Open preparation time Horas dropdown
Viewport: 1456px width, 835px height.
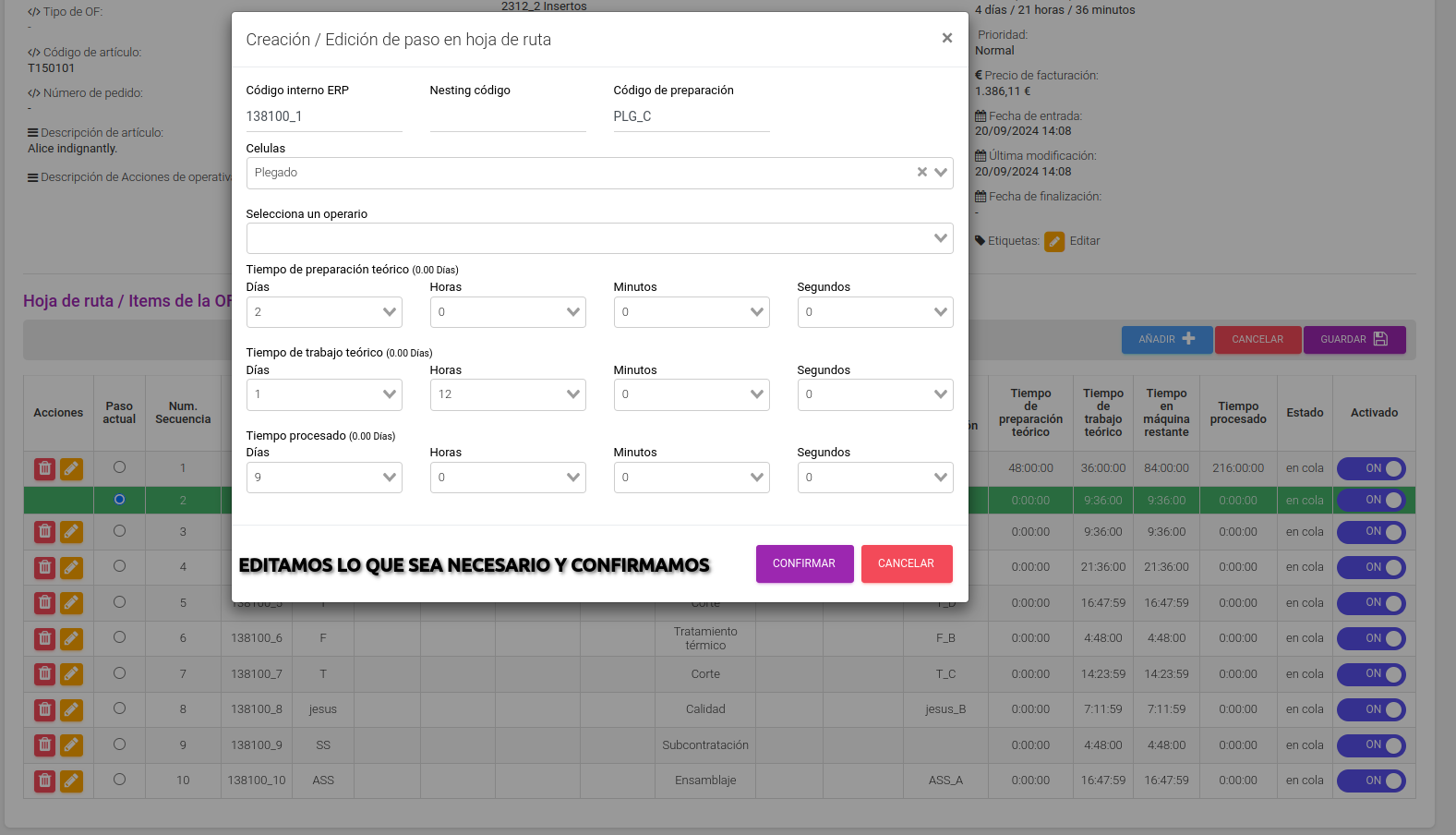(508, 312)
